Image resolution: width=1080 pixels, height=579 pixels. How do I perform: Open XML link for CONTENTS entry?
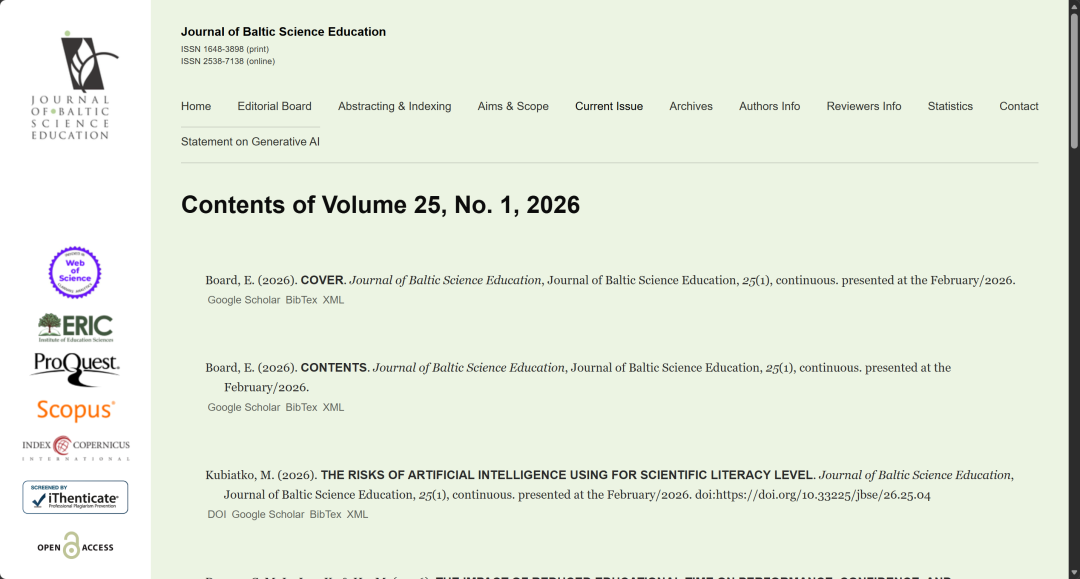(x=333, y=408)
